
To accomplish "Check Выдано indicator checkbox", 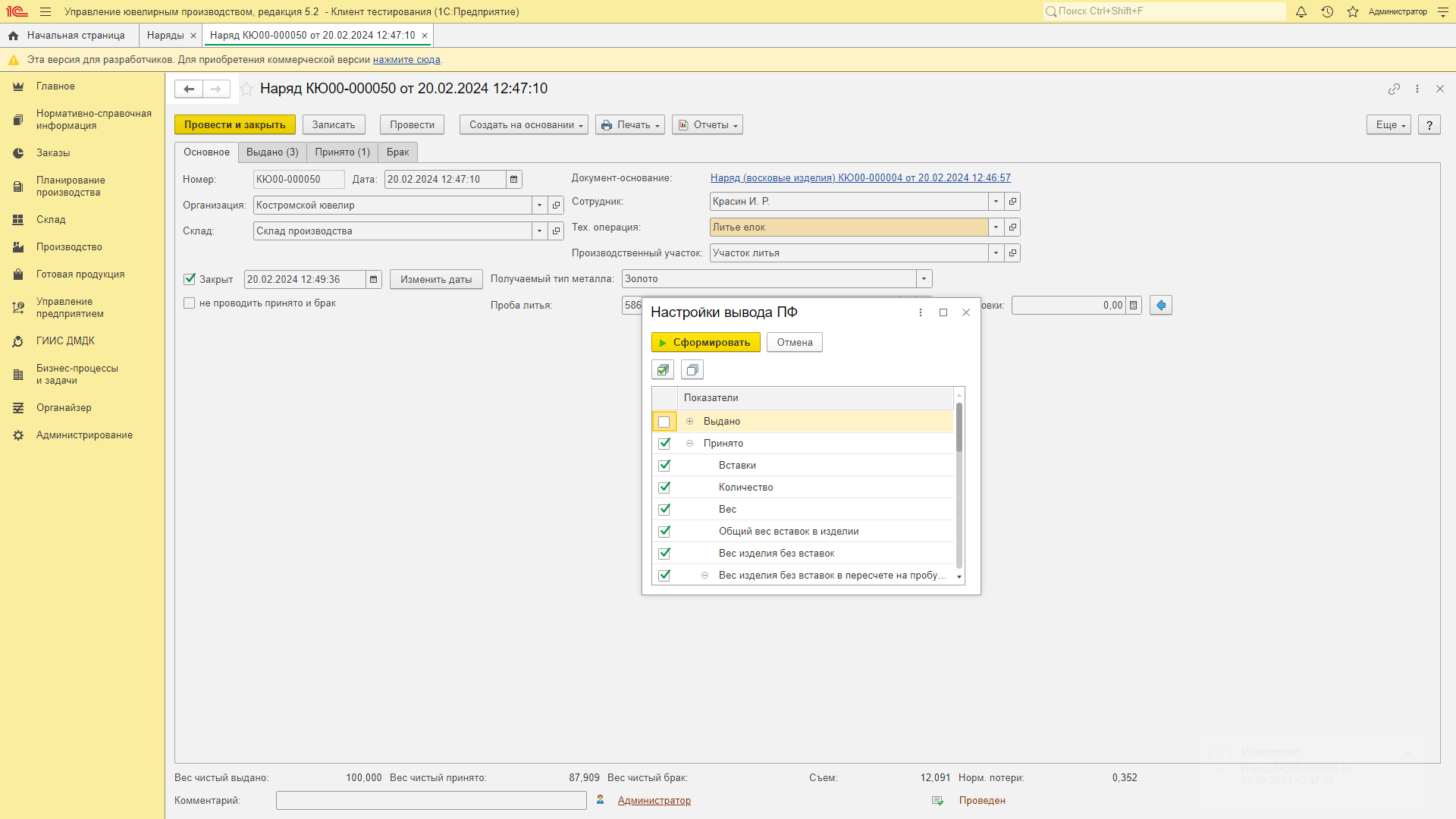I will [664, 422].
